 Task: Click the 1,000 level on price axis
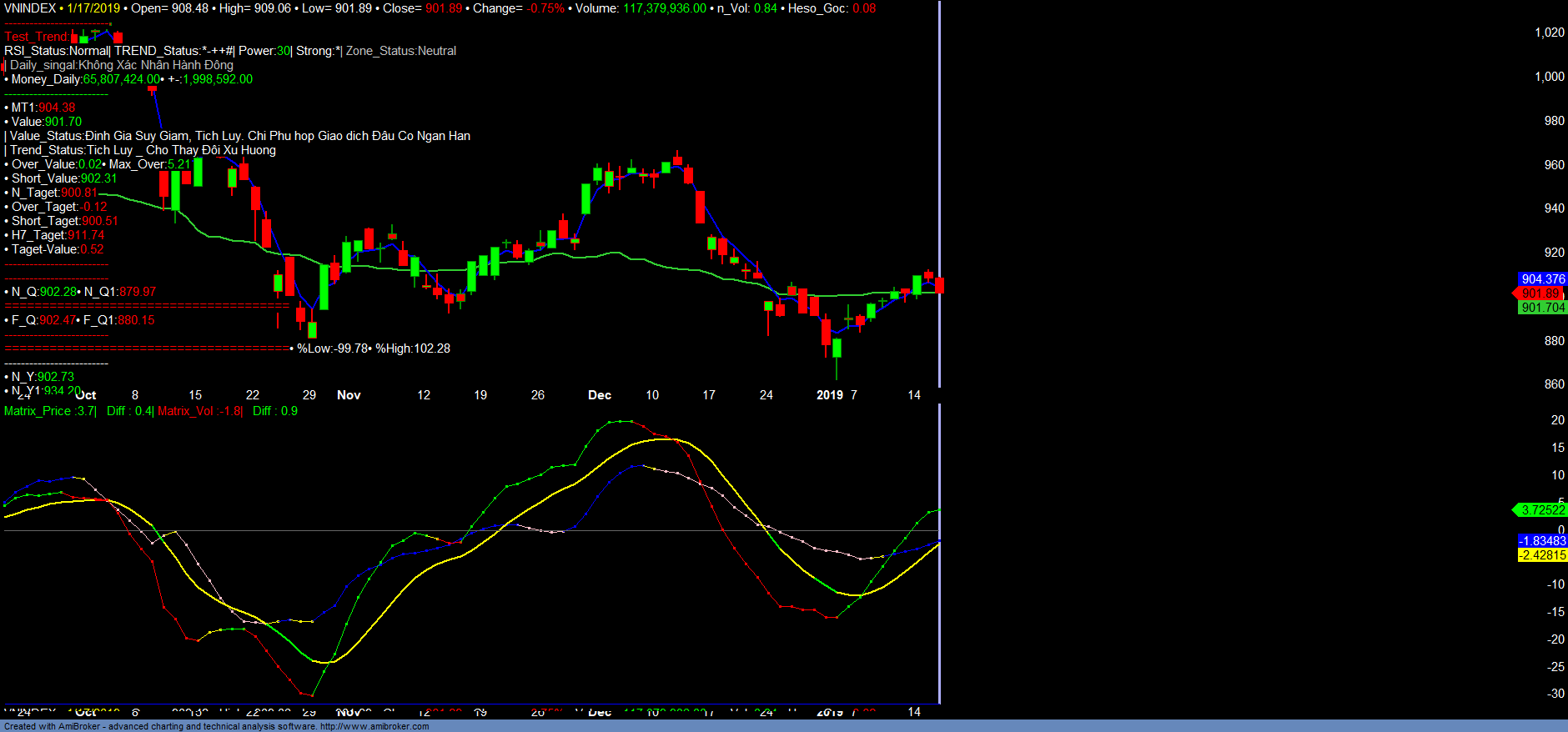(1549, 77)
